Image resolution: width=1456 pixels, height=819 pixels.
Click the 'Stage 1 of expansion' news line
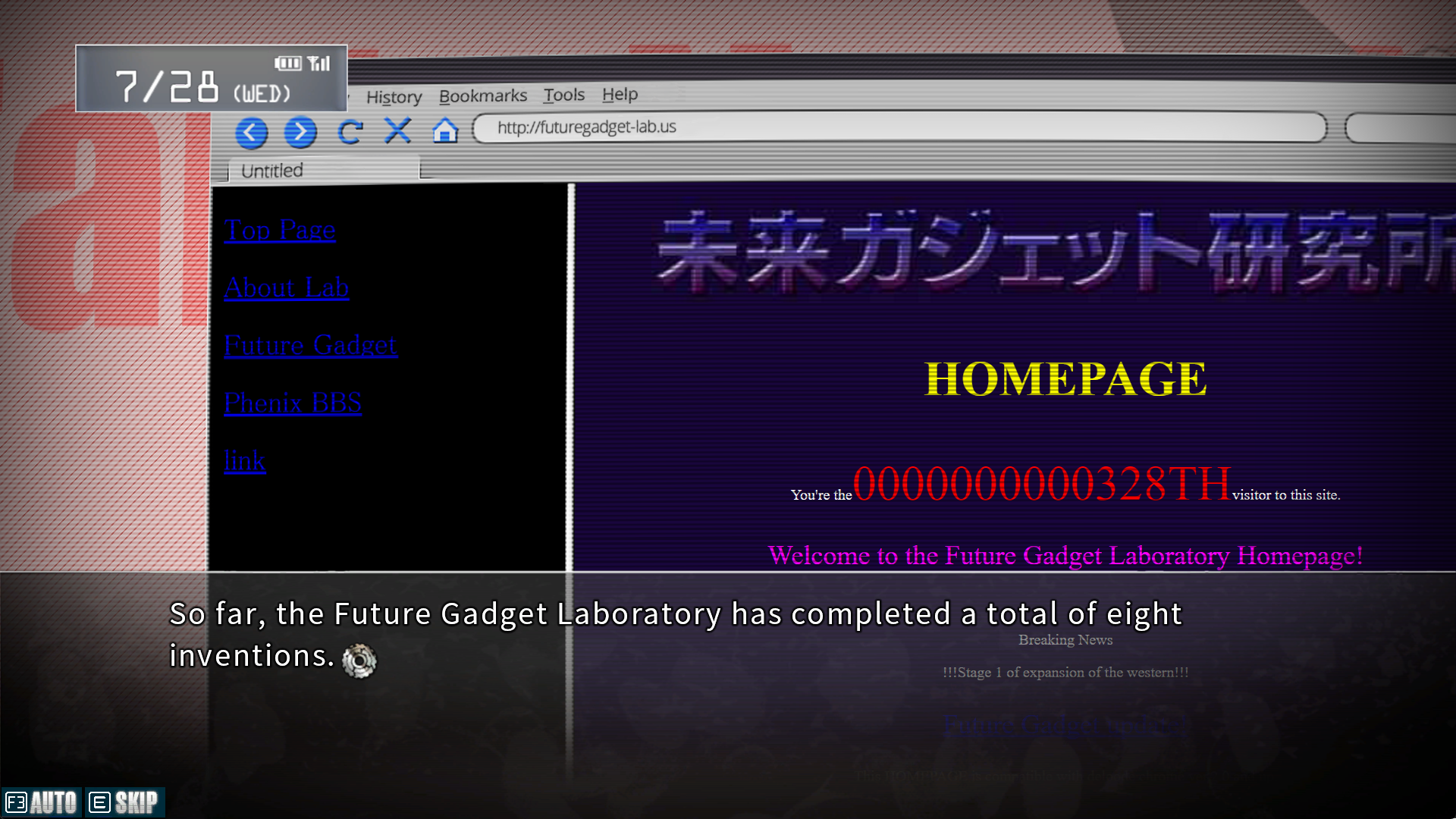1065,673
